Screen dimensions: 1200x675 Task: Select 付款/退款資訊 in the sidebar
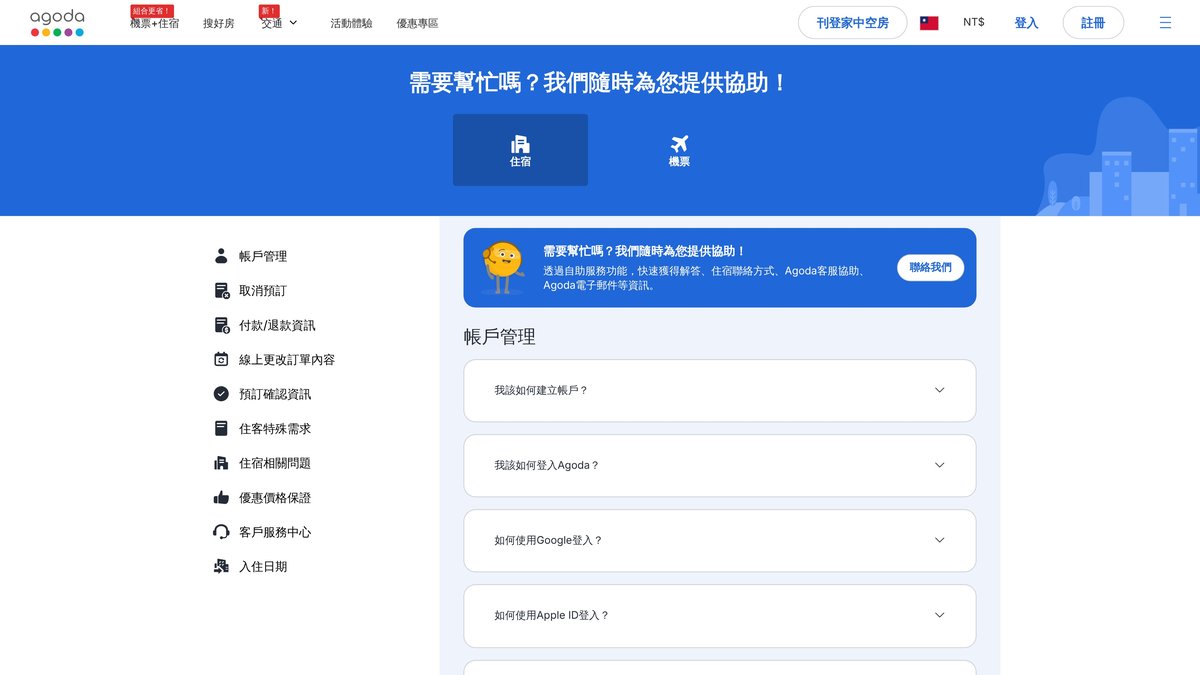click(277, 325)
